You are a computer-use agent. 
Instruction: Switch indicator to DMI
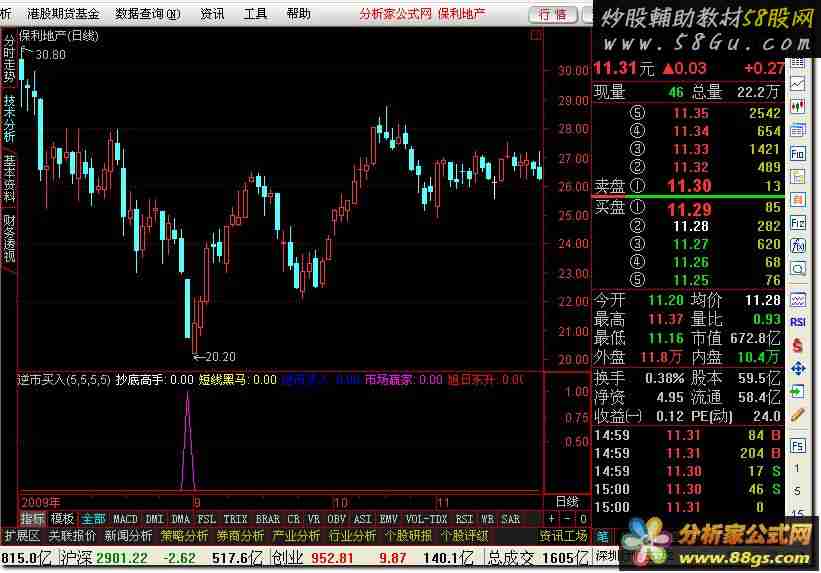pyautogui.click(x=154, y=519)
